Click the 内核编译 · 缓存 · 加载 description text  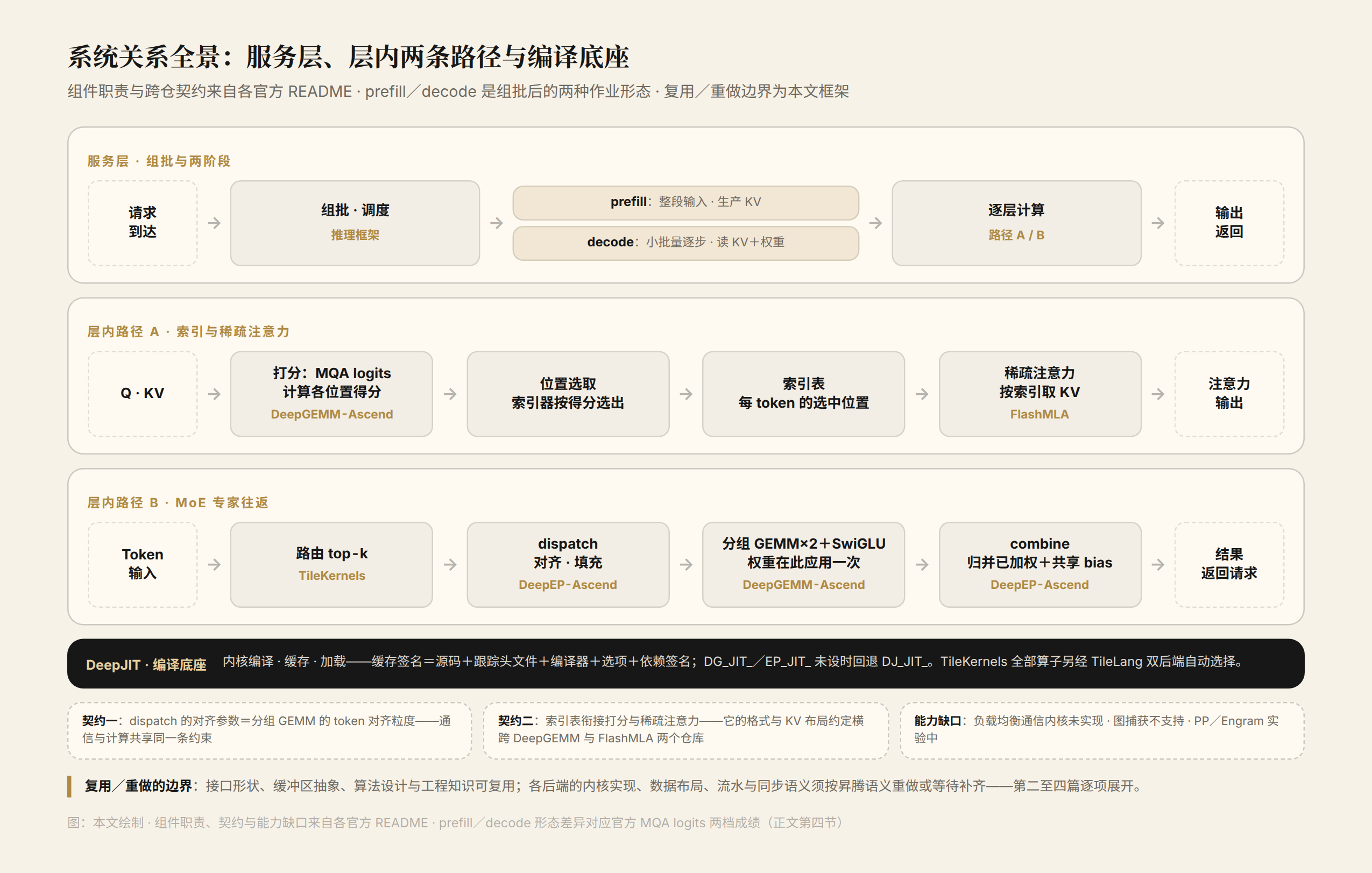734,662
